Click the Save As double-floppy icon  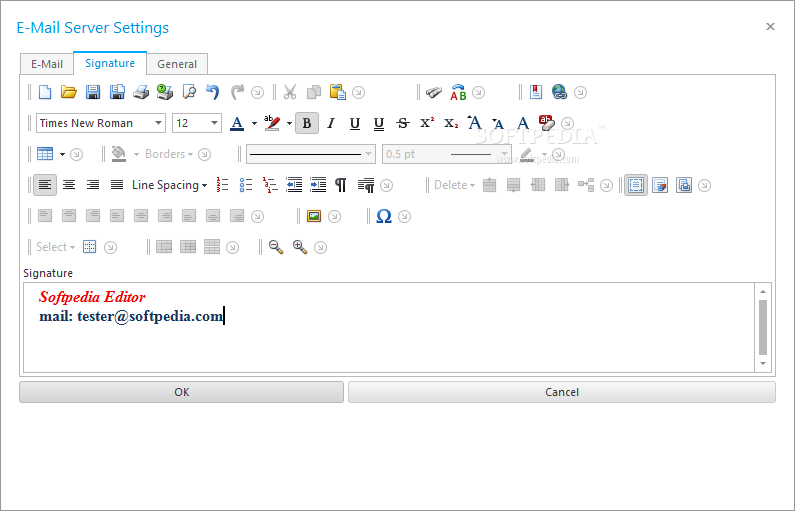pos(117,92)
